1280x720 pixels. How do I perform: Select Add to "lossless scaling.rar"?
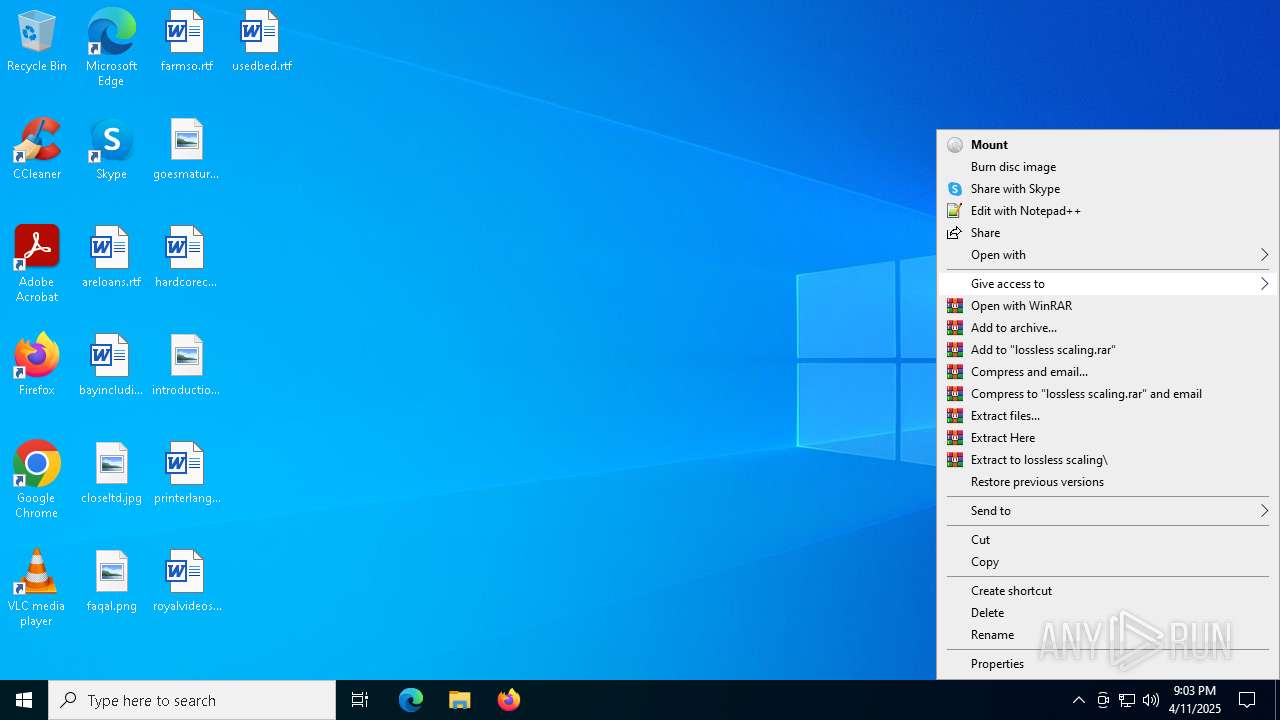1108,350
